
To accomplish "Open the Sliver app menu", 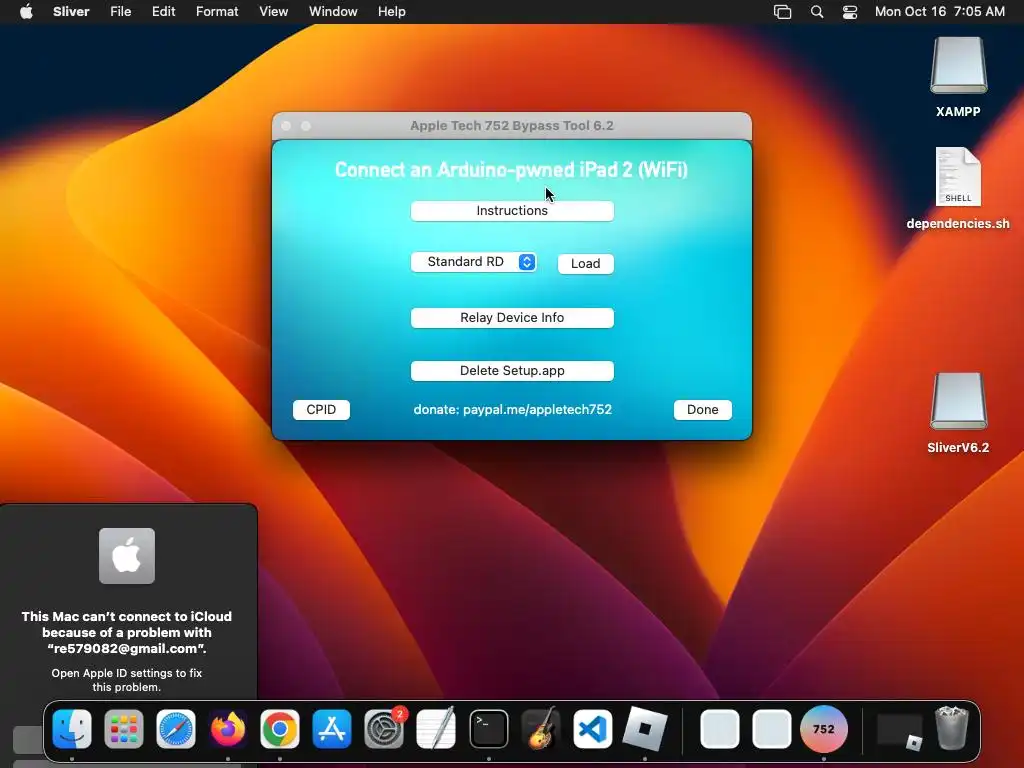I will (71, 12).
